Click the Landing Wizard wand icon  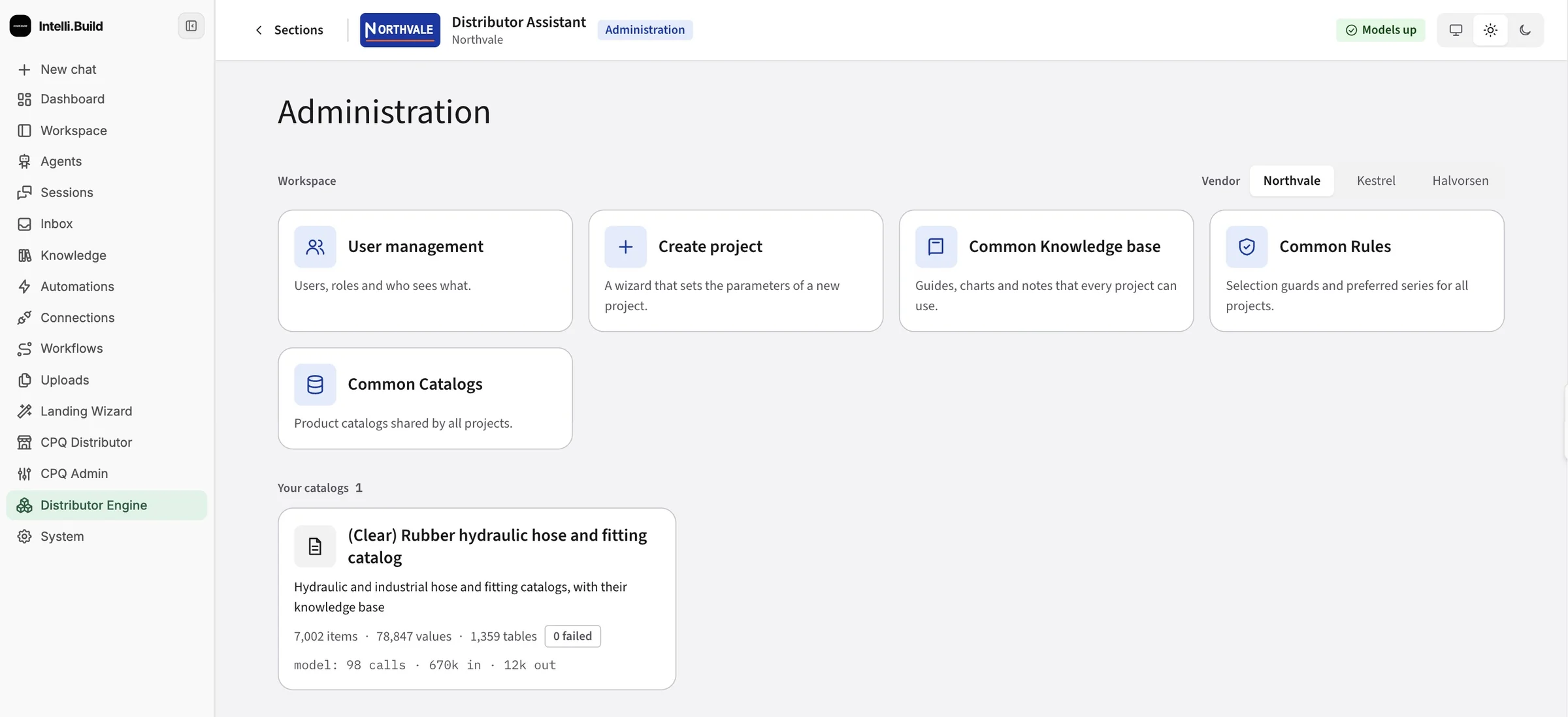pos(24,411)
